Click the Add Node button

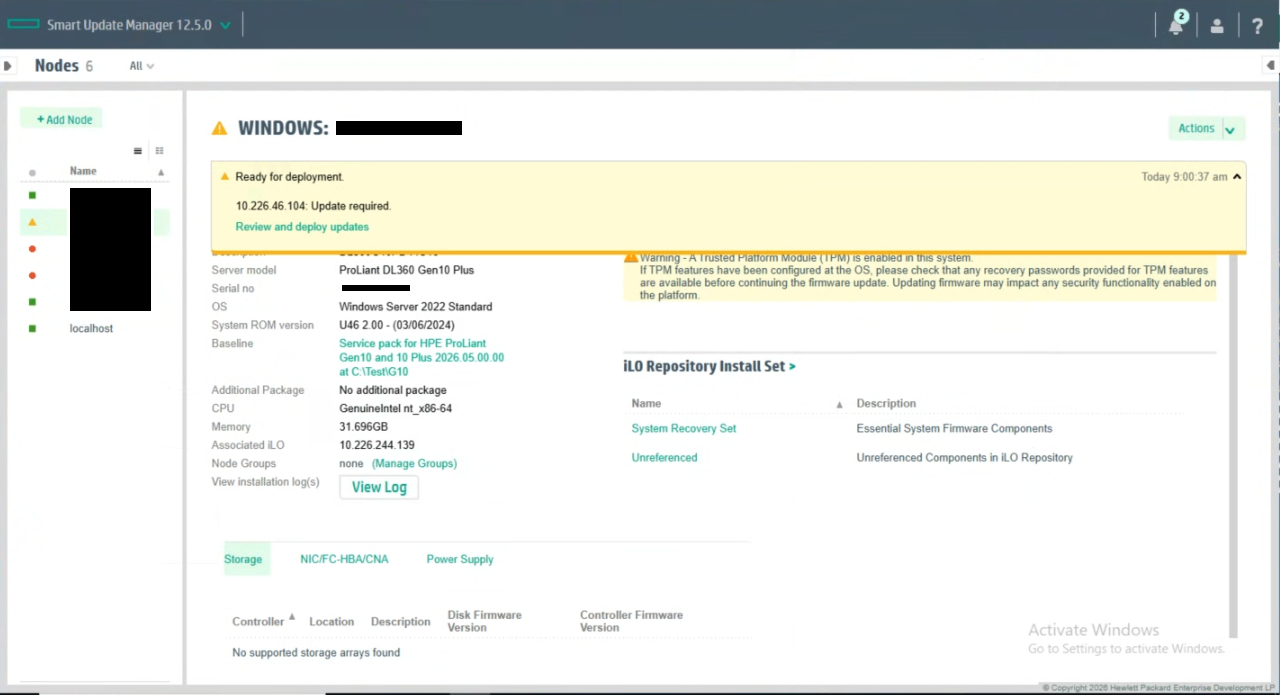(61, 119)
